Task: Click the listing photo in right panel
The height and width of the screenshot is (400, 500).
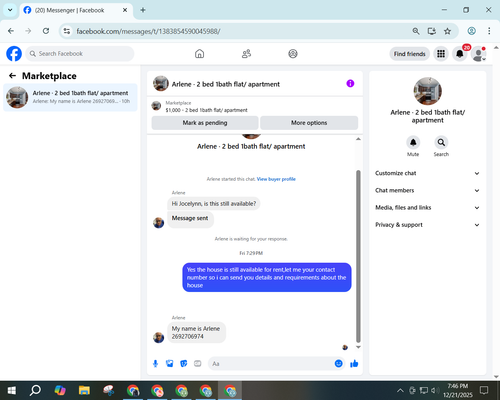Action: point(428,91)
